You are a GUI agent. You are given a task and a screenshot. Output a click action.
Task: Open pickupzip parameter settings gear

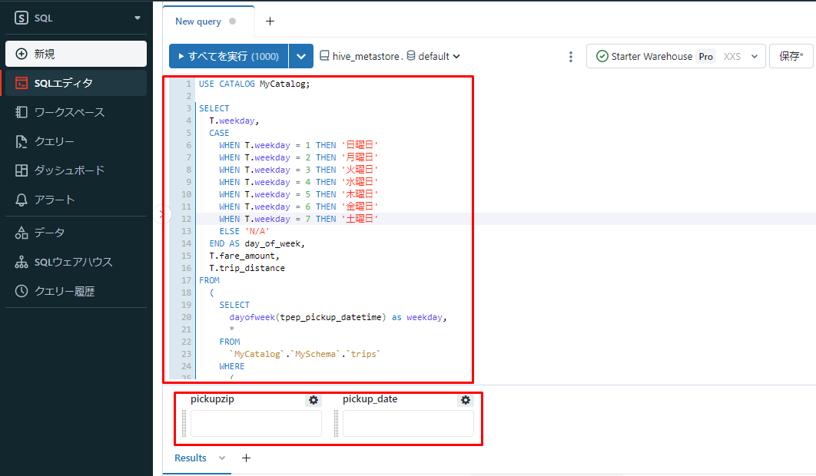pos(313,400)
